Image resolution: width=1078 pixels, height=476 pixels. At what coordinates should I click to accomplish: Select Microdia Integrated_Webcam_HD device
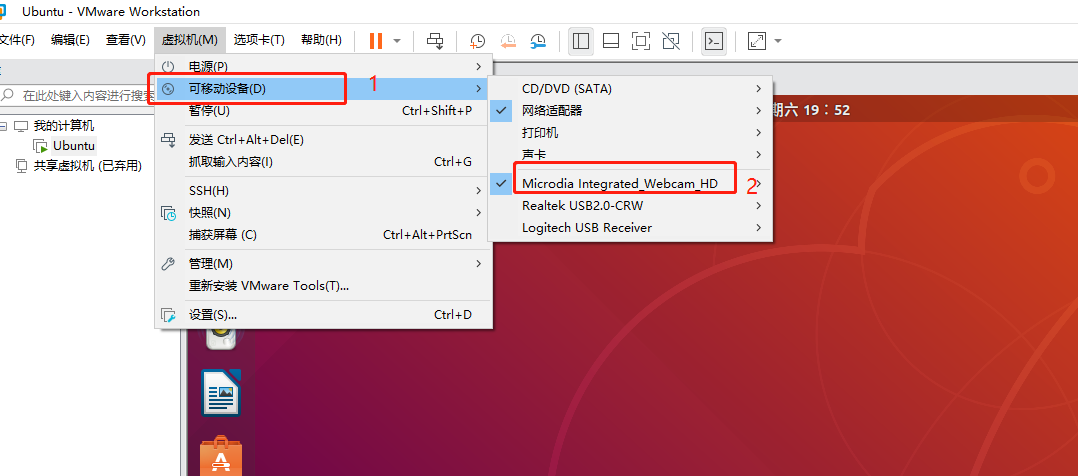[x=630, y=184]
